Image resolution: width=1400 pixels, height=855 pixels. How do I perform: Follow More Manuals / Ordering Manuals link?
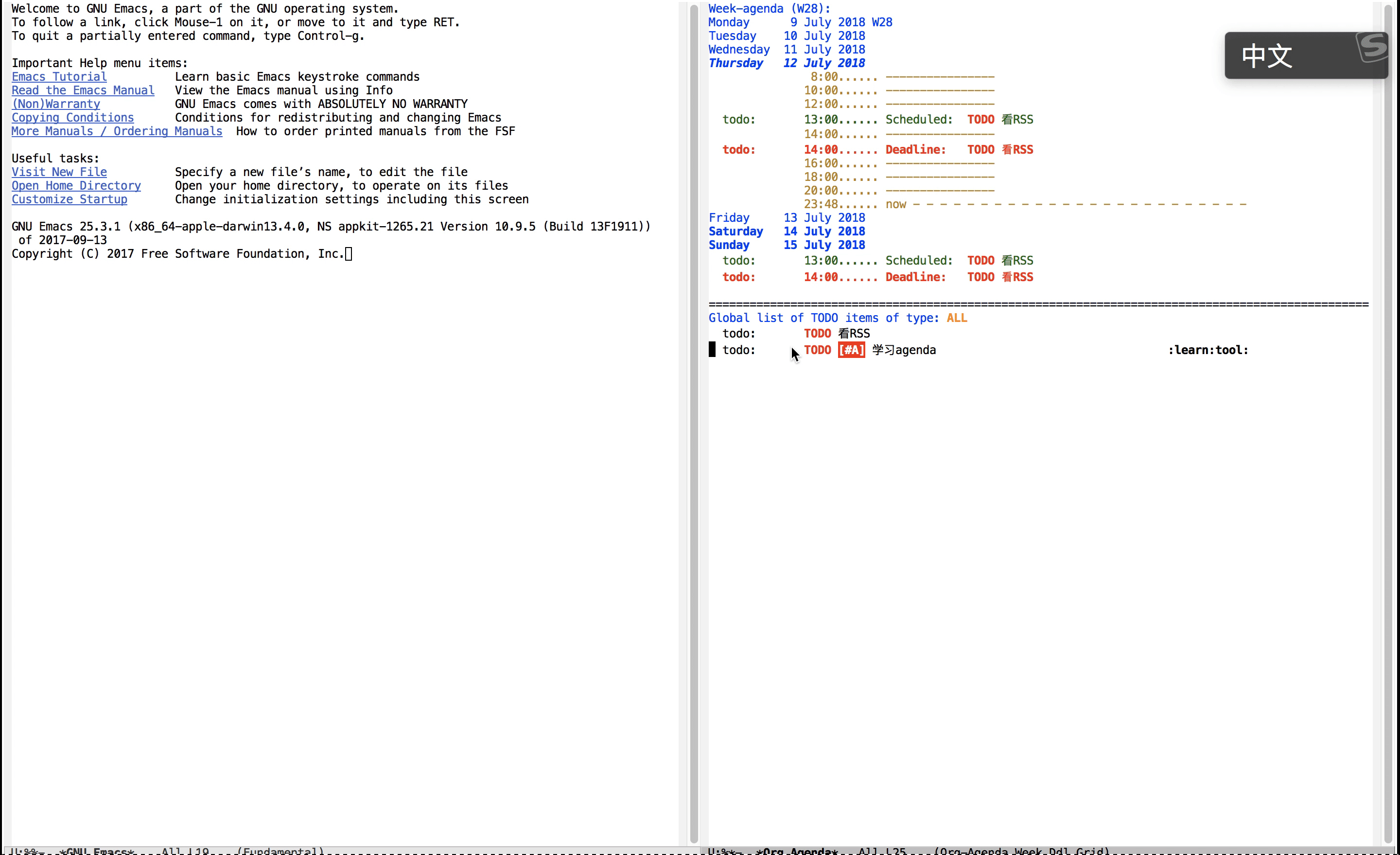(117, 131)
